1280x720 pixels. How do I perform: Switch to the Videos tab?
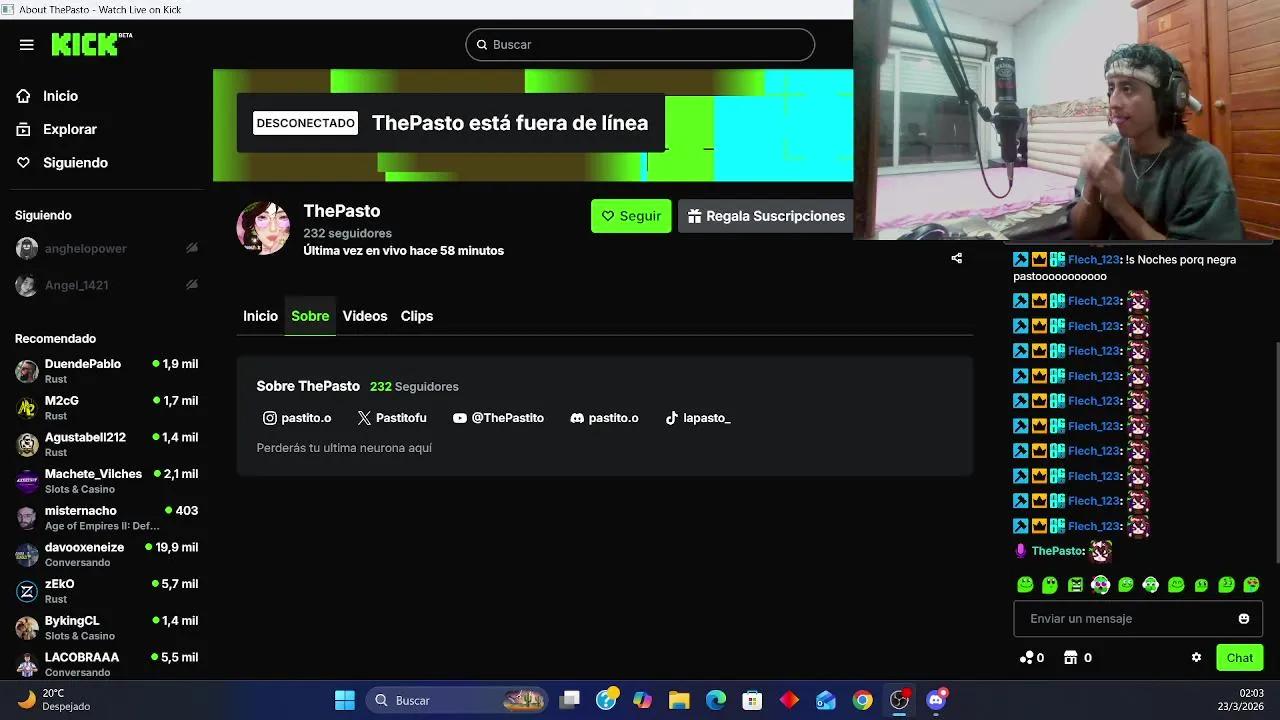pyautogui.click(x=365, y=316)
